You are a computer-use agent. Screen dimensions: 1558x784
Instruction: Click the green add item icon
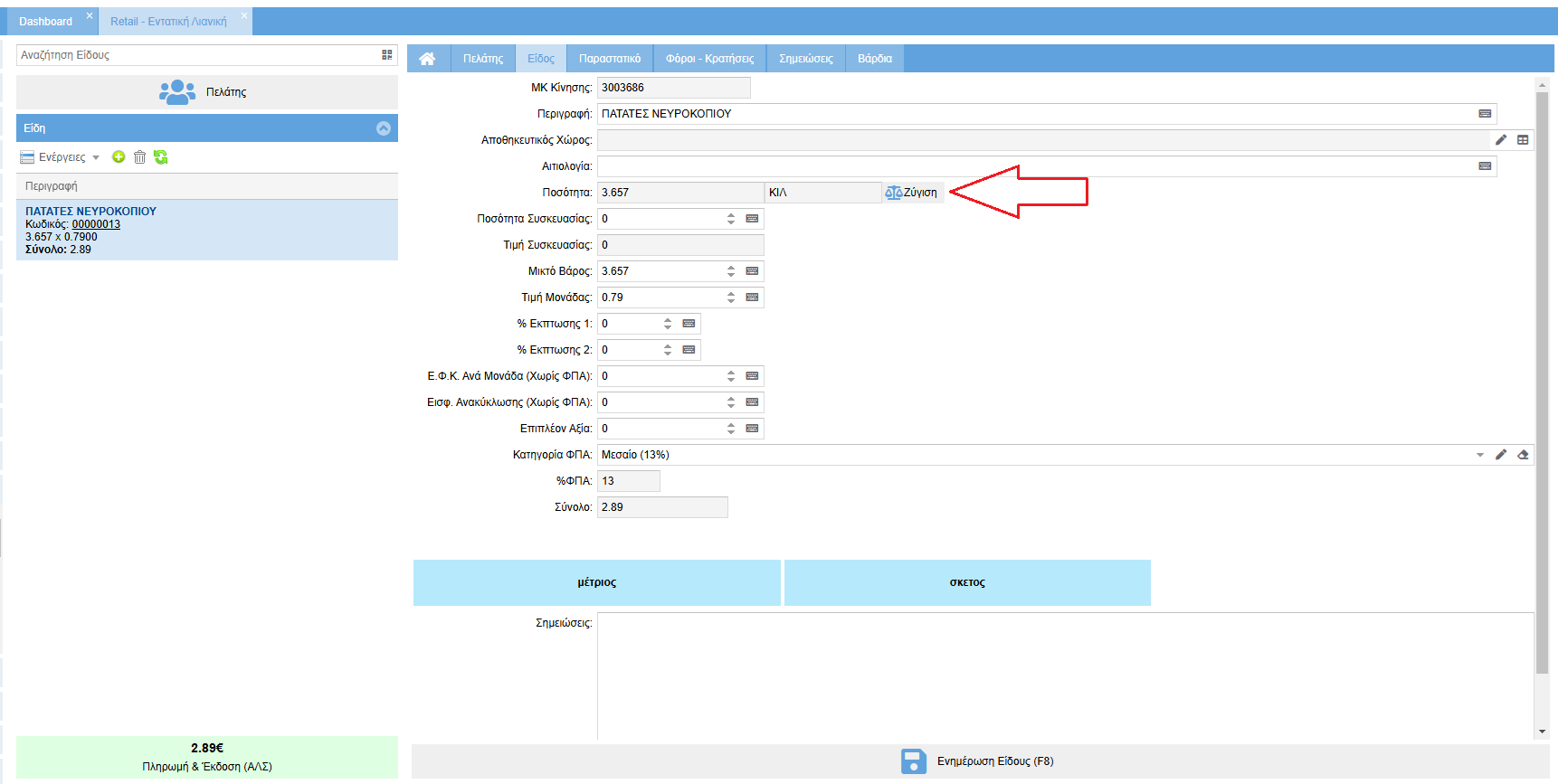119,157
